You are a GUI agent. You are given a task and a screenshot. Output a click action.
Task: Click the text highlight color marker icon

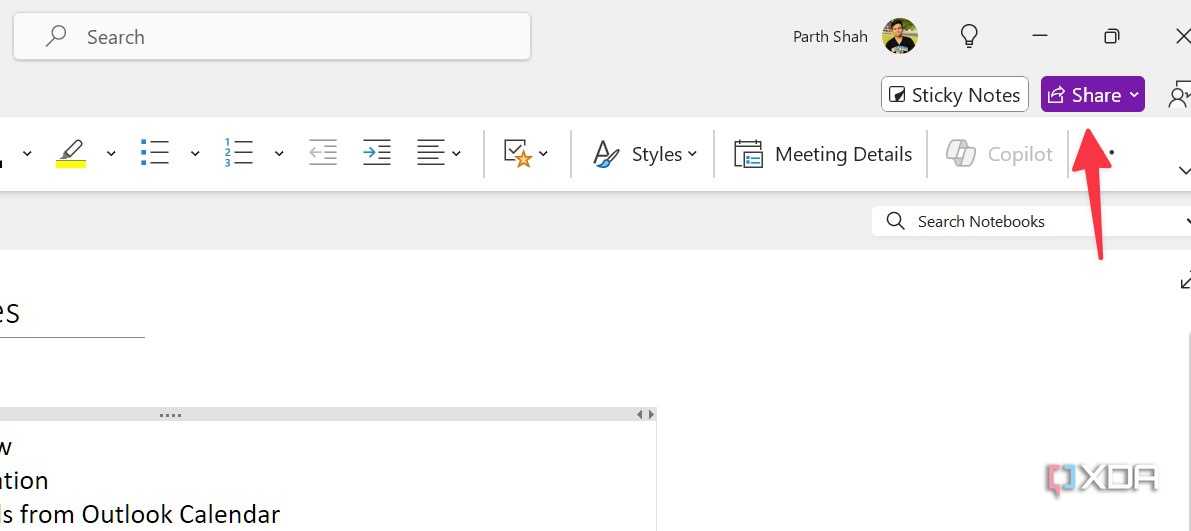[71, 153]
